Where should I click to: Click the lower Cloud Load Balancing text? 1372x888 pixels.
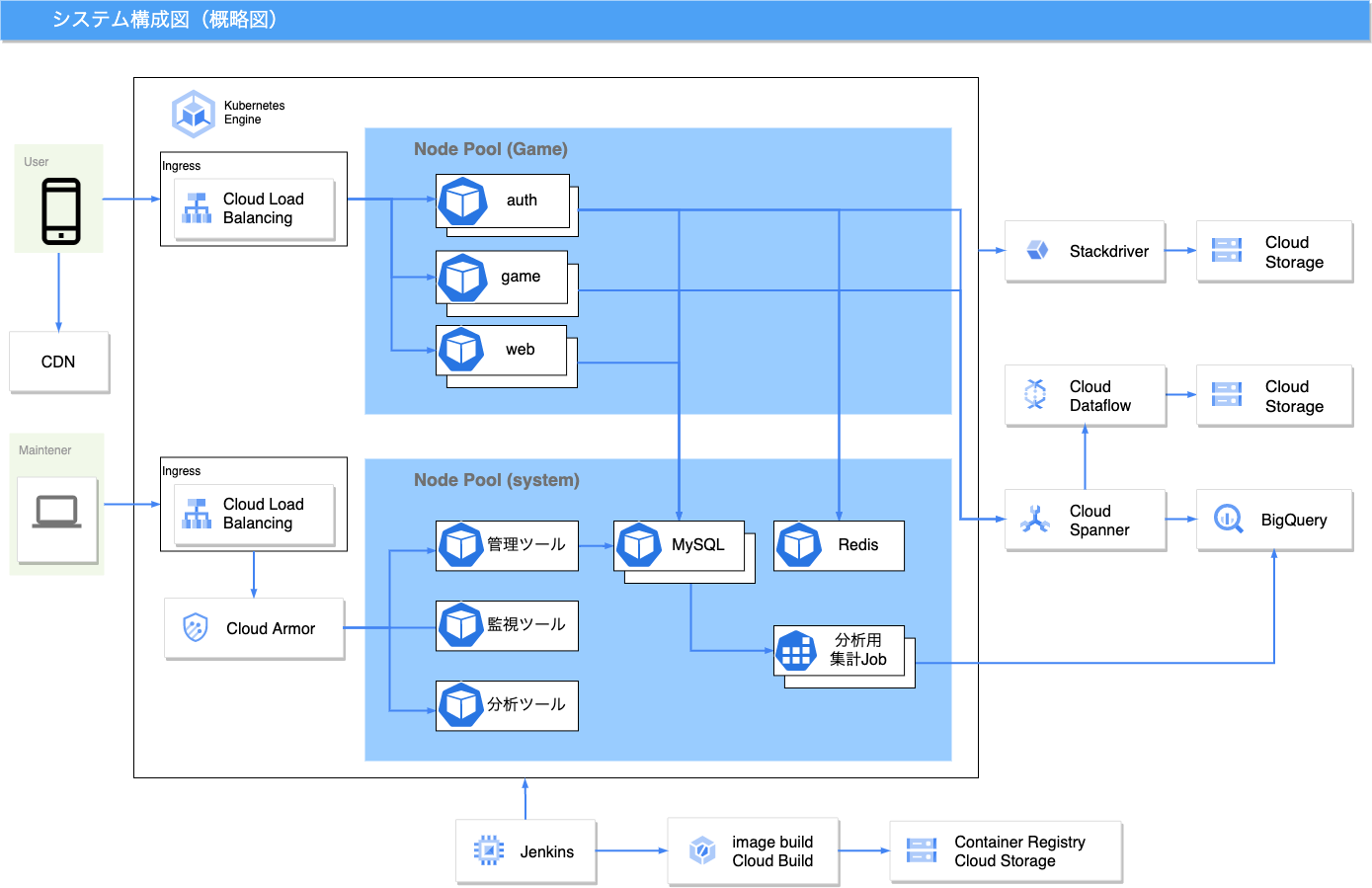pyautogui.click(x=264, y=514)
